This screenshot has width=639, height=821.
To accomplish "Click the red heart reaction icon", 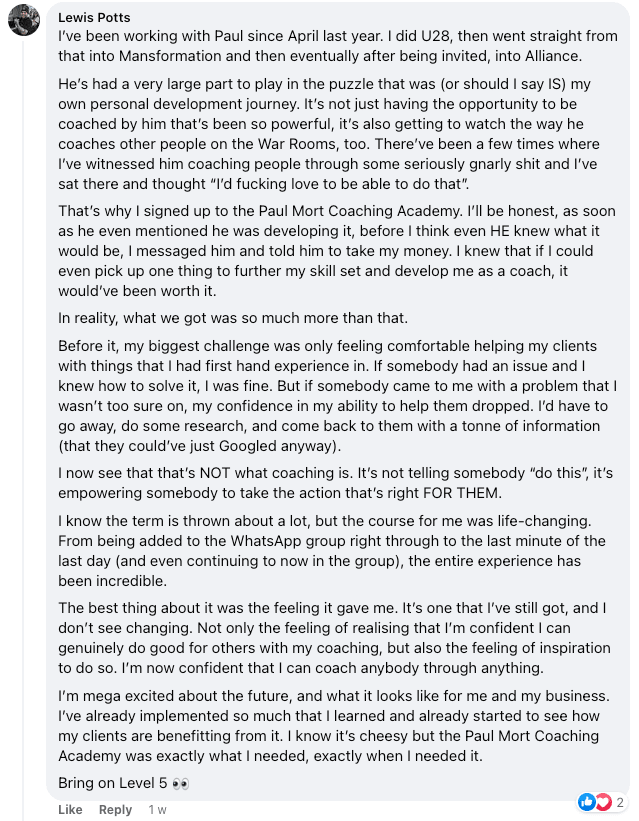I will pos(603,802).
